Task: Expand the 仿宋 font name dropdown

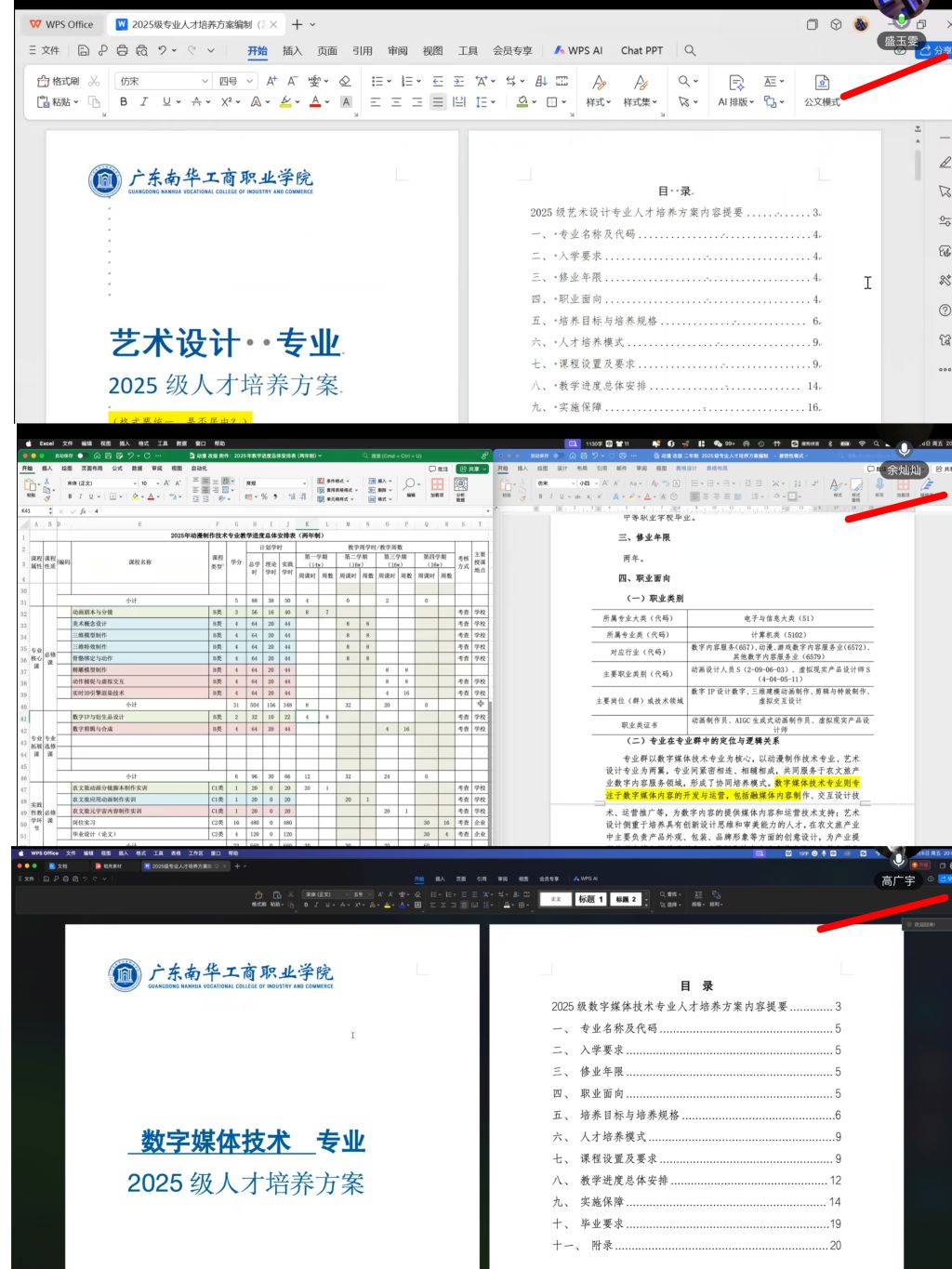Action: tap(205, 82)
